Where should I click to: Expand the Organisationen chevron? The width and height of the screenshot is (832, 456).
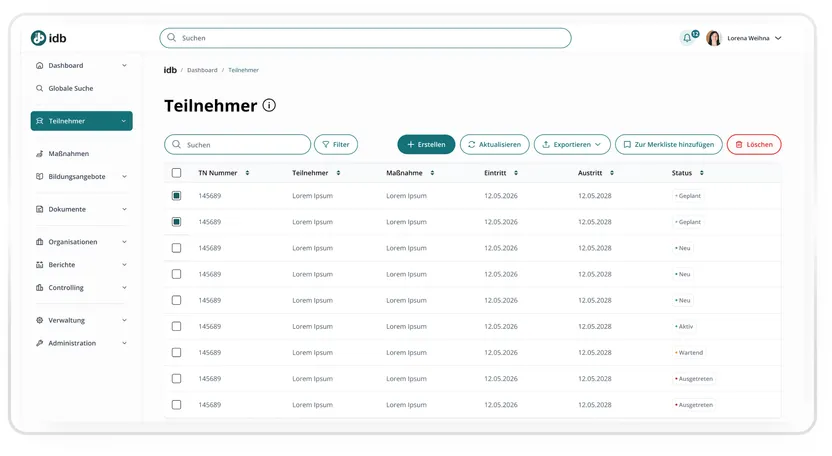(124, 242)
